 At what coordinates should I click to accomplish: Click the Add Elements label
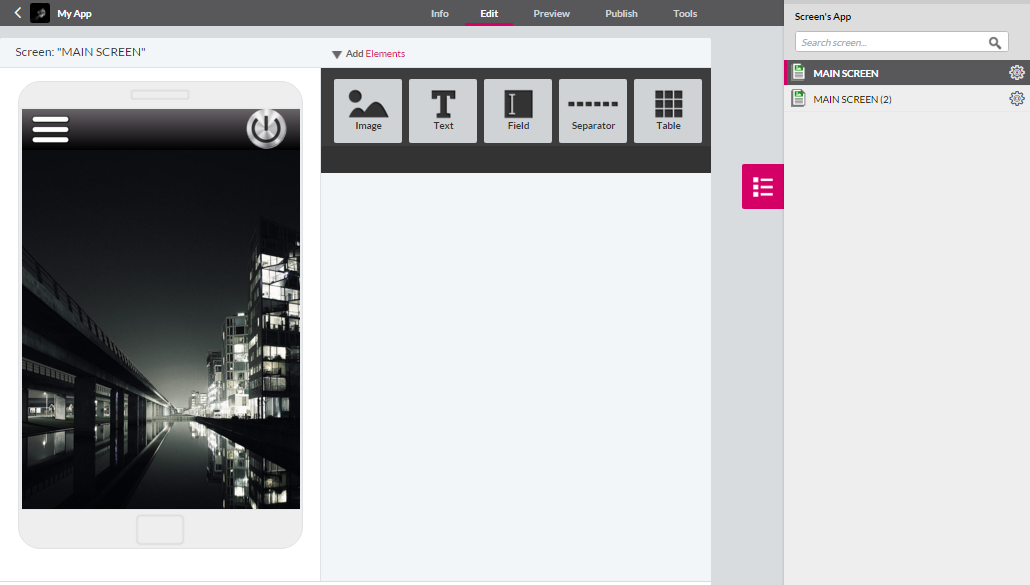tap(375, 54)
